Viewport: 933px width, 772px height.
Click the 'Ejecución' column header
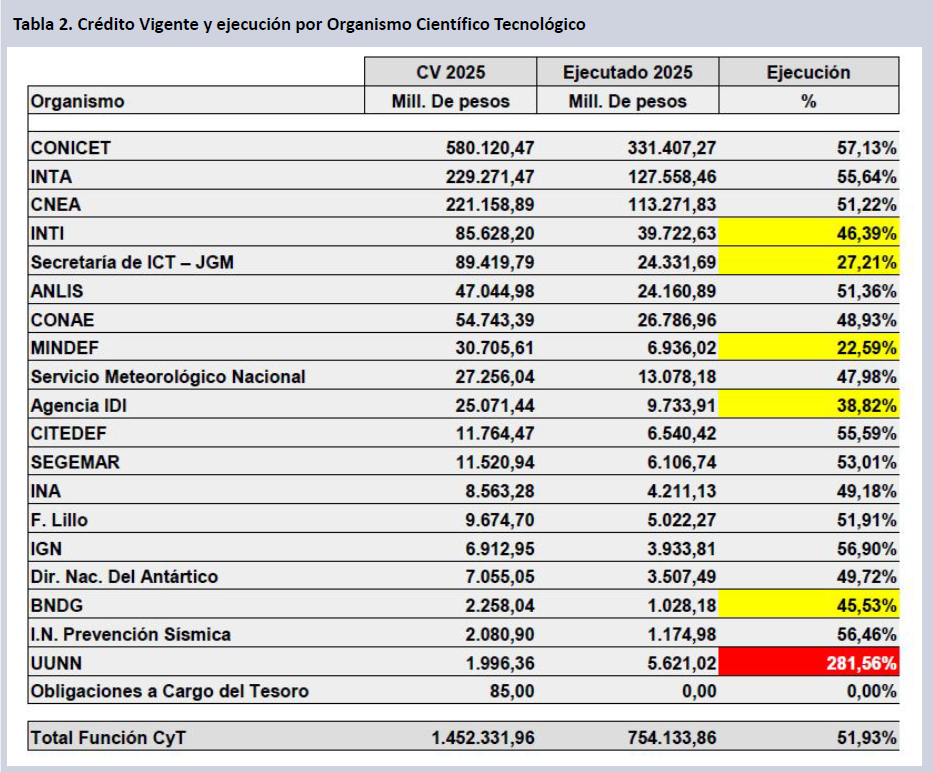(x=808, y=72)
